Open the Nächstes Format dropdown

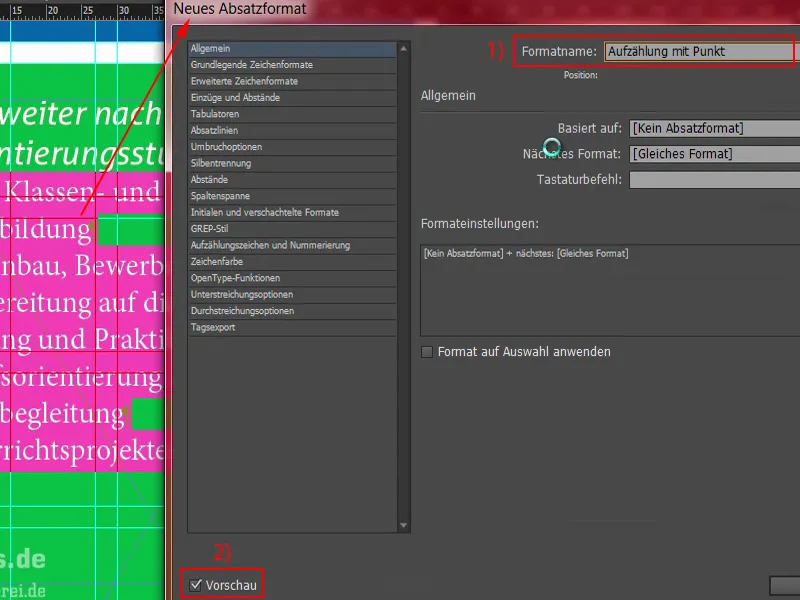pos(714,154)
